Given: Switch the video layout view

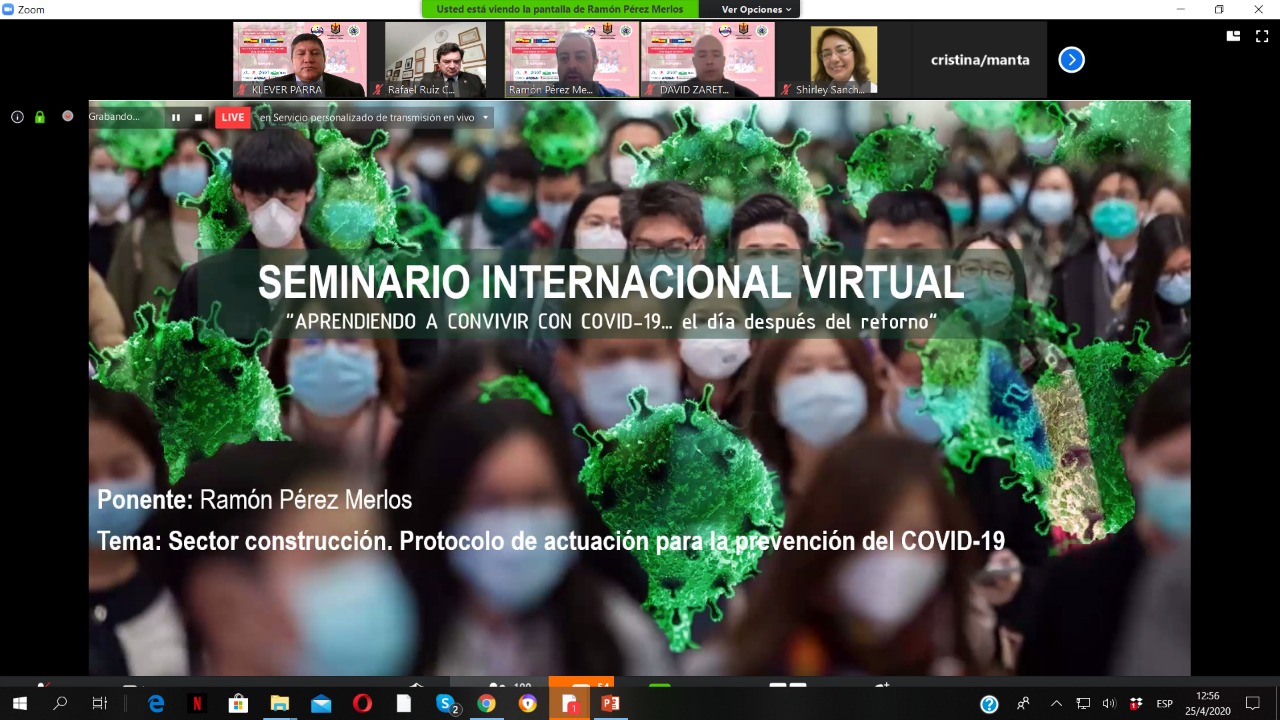Looking at the screenshot, I should pos(1234,36).
